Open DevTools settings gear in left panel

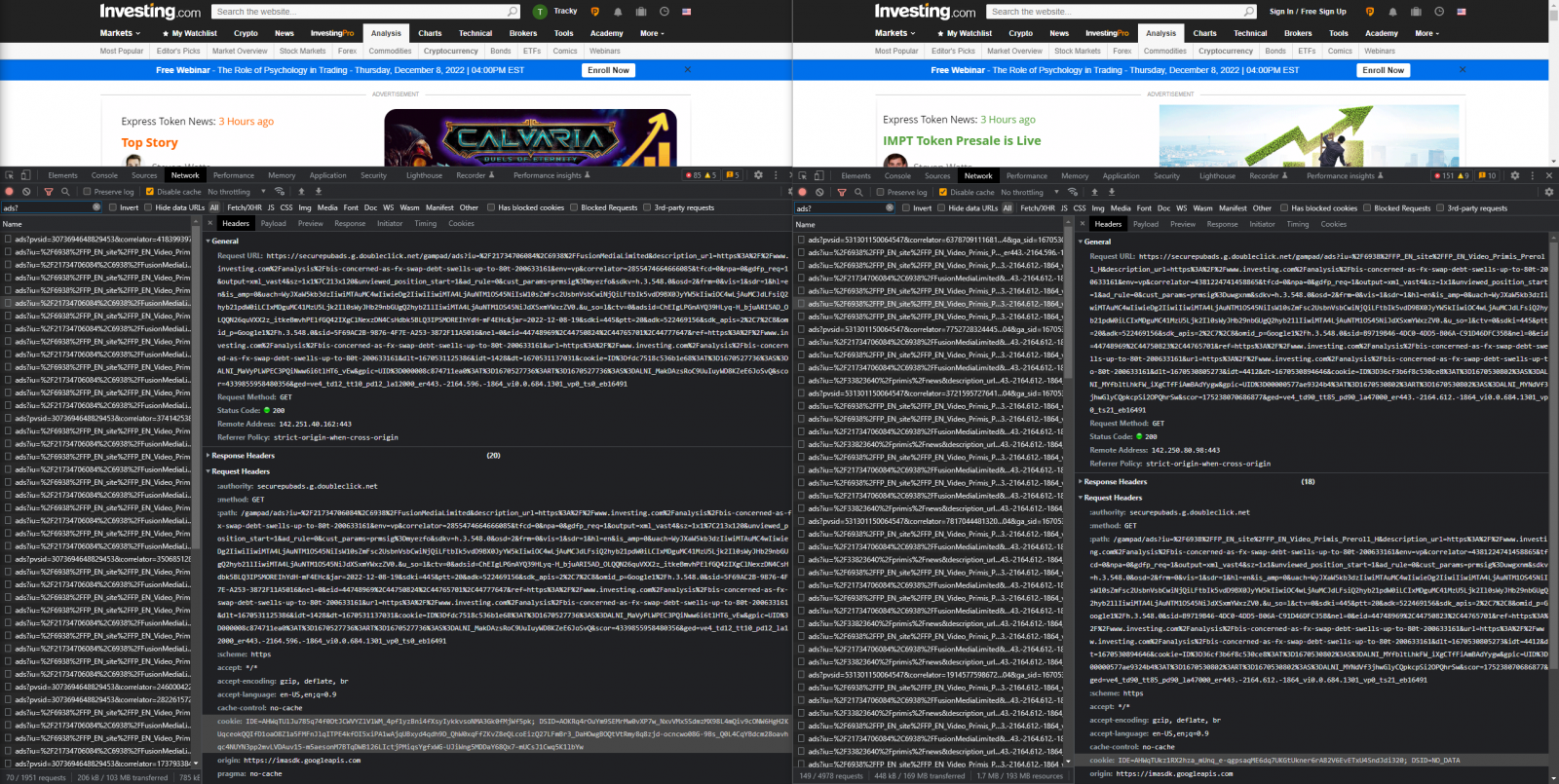click(x=759, y=175)
